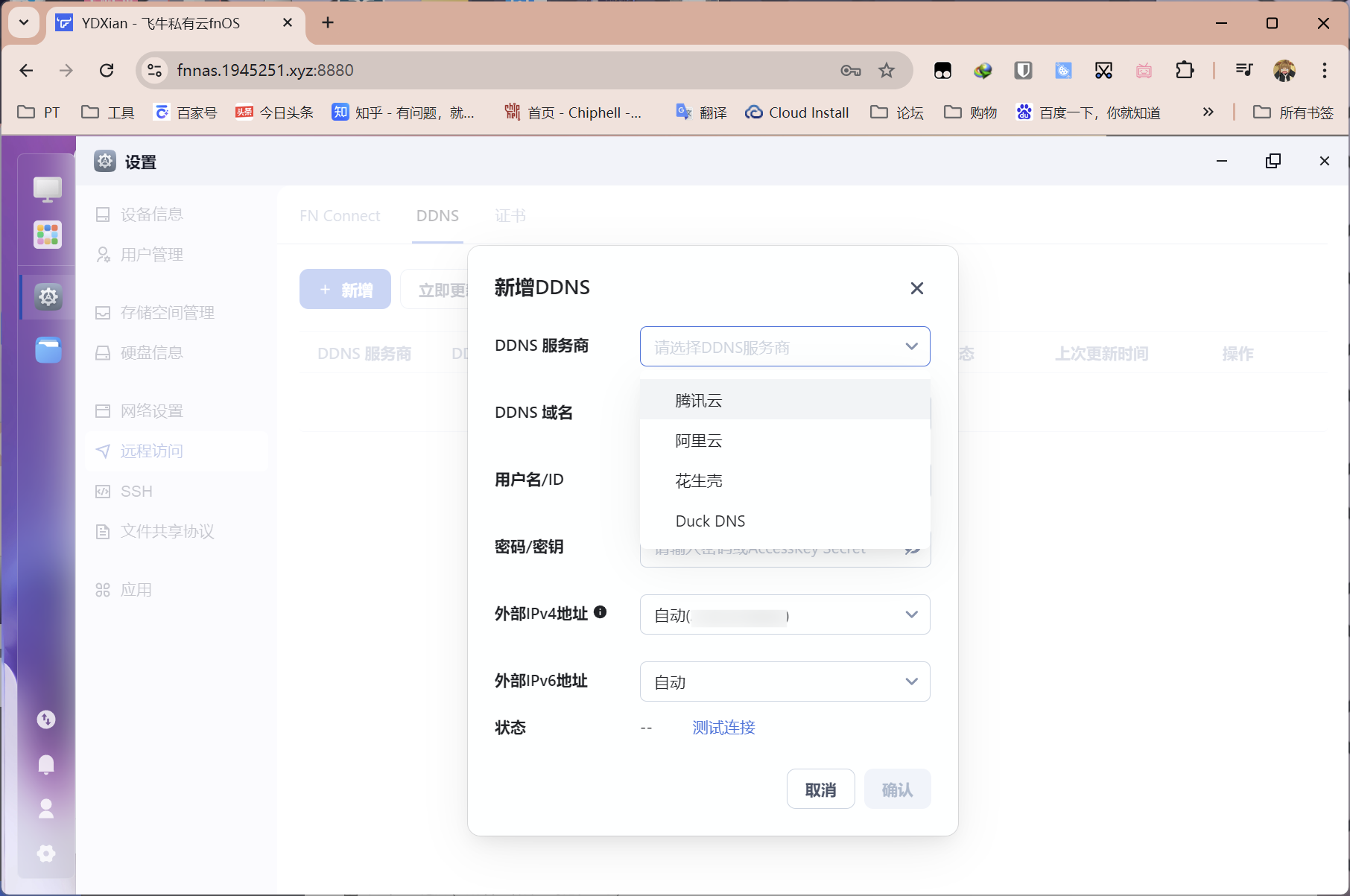Screen dimensions: 1350x896
Task: Expand the 外部IPv6地址 dropdown
Action: tap(785, 681)
